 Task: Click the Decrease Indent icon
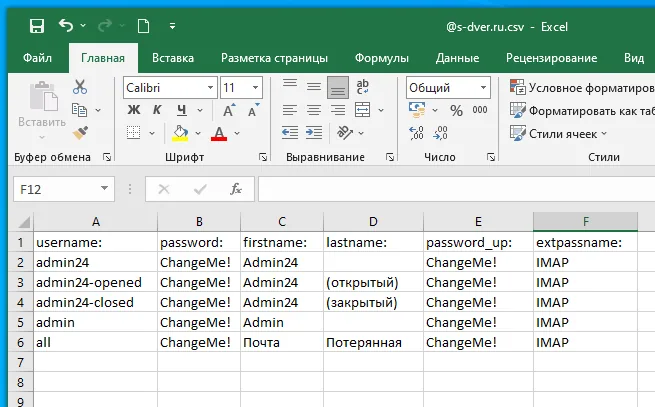289,133
